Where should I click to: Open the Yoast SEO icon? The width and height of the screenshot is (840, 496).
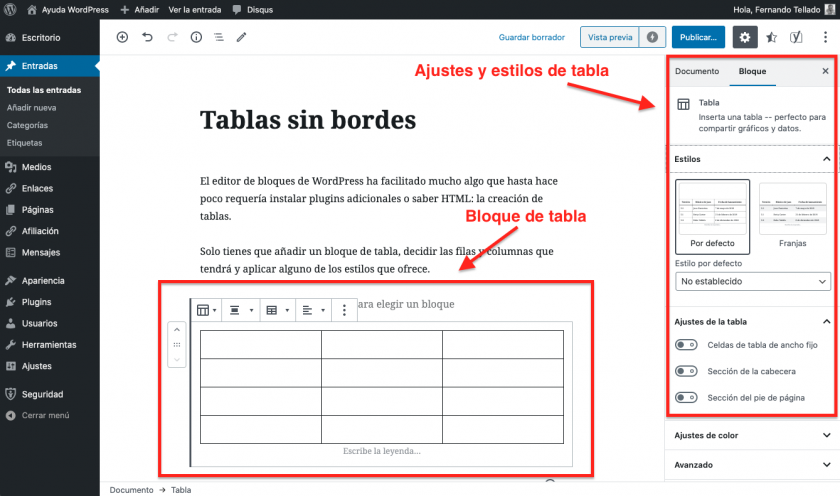(x=796, y=37)
